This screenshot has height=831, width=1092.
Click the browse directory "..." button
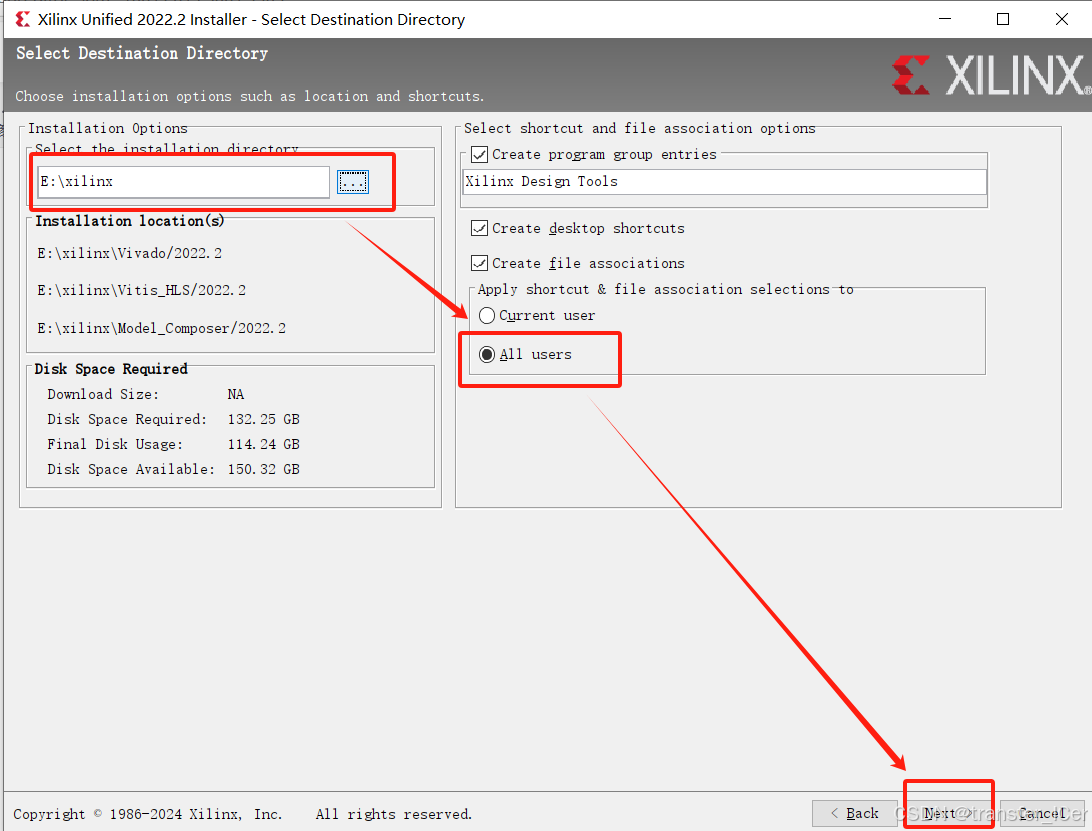352,182
